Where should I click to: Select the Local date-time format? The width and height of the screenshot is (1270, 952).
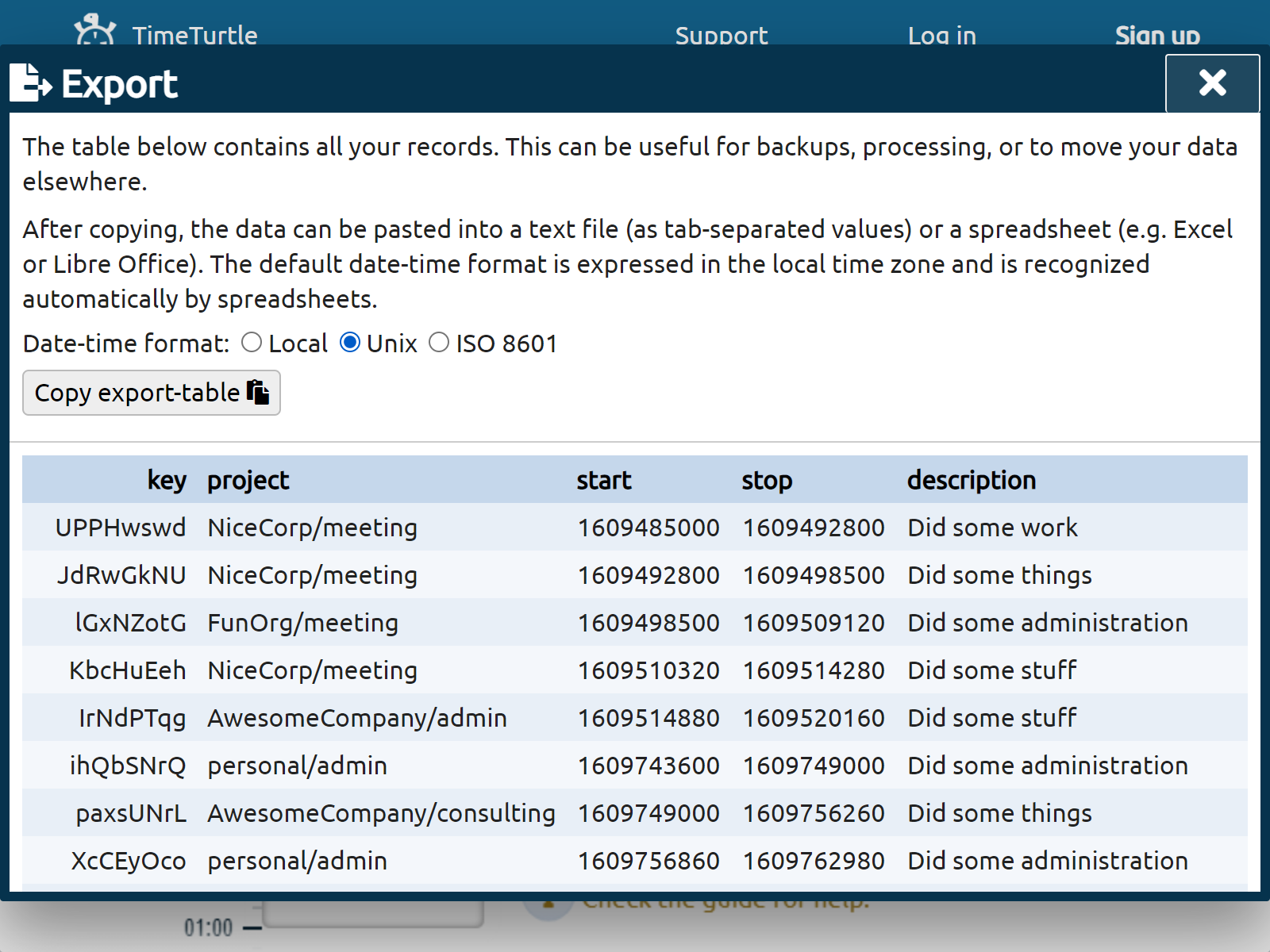tap(252, 343)
